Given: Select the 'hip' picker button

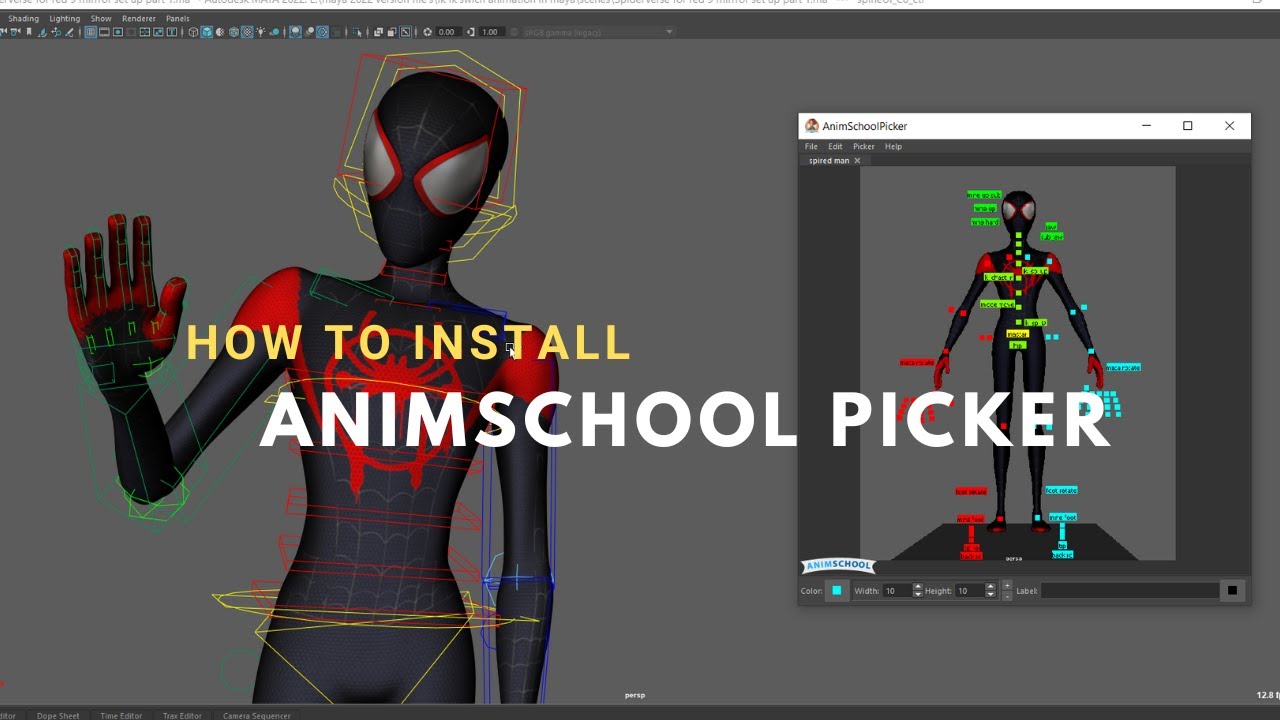Looking at the screenshot, I should coord(1017,345).
